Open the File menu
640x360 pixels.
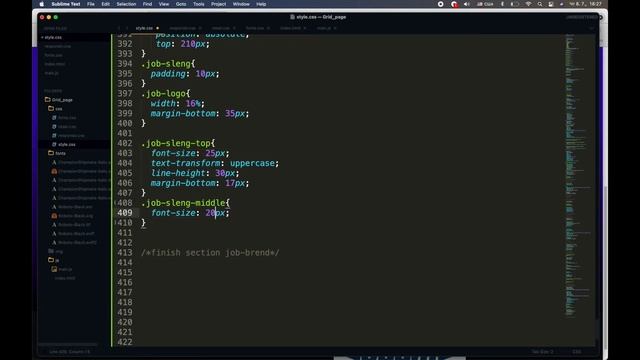[91, 4]
